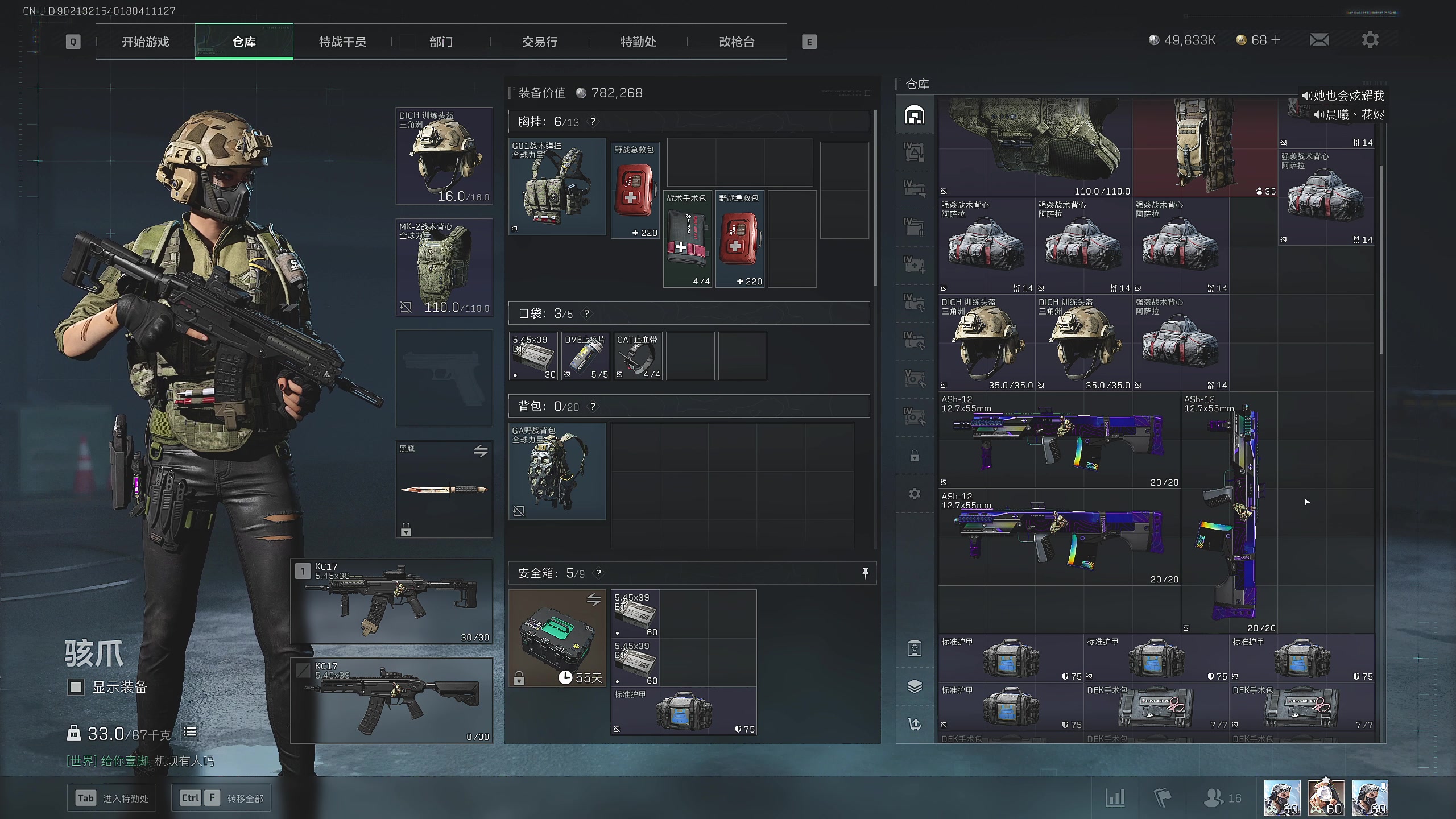Click the stack/sort layers icon in warehouse sidebar

pos(915,686)
